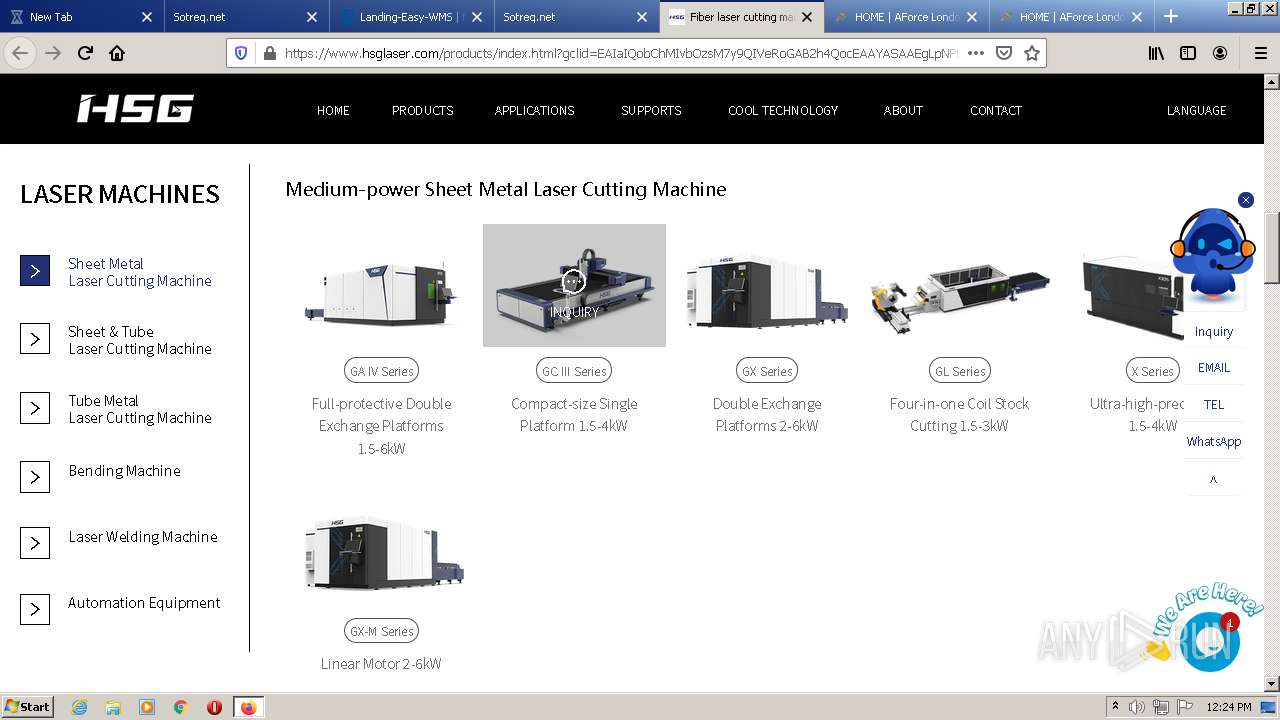The width and height of the screenshot is (1280, 720).
Task: Collapse the side contact panel caret
Action: point(1213,480)
